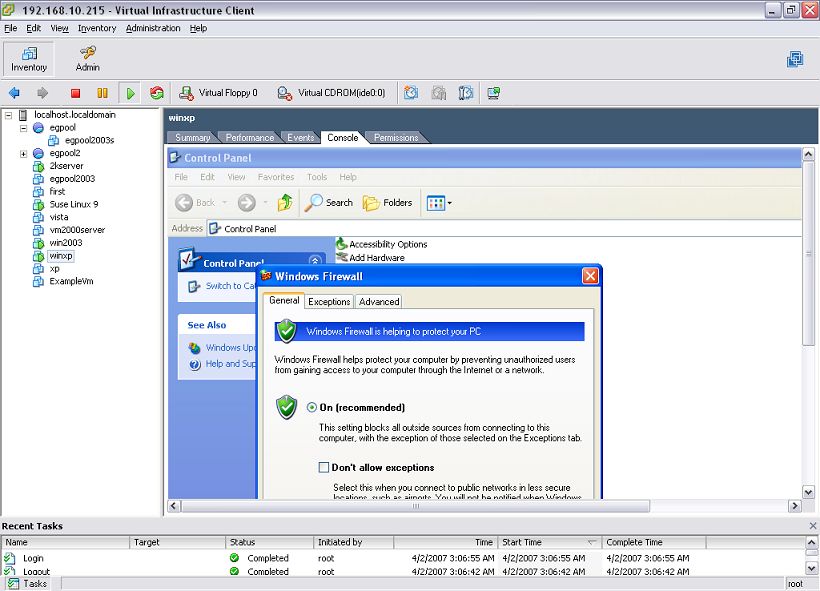Viewport: 820px width, 591px height.
Task: Close the Recent Tasks panel
Action: (813, 526)
